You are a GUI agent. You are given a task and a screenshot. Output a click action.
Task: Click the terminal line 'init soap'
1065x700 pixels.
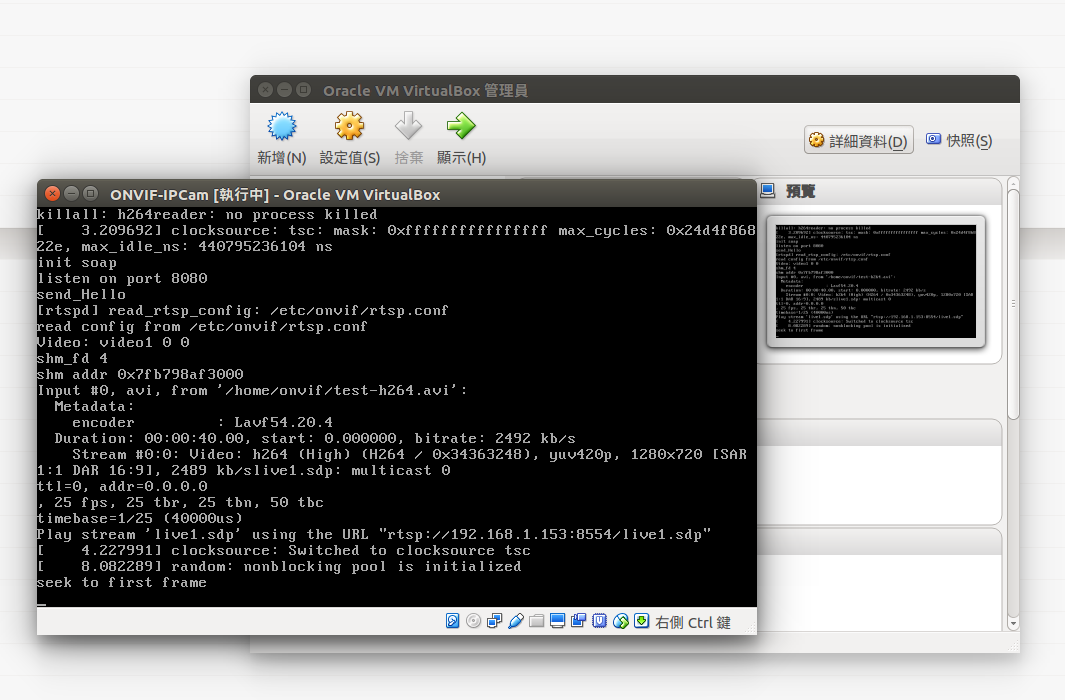[77, 263]
